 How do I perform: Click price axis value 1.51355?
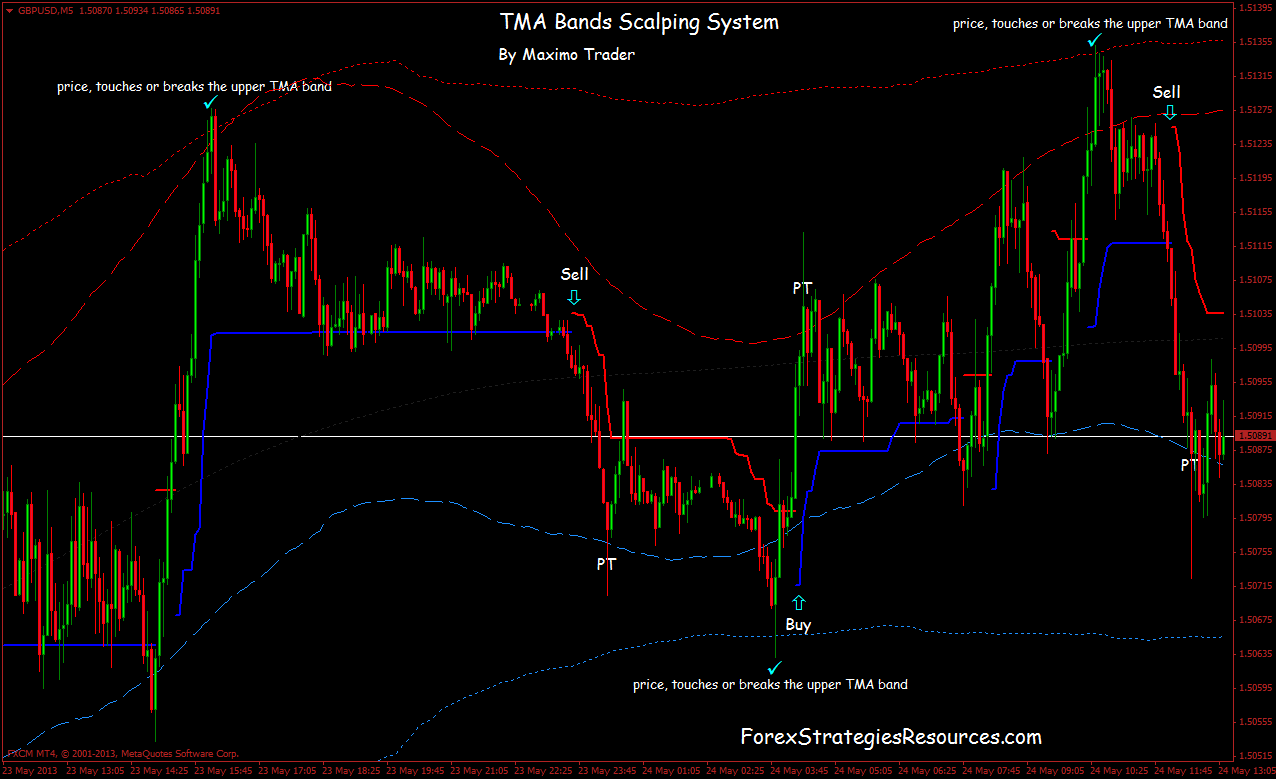(x=1255, y=42)
